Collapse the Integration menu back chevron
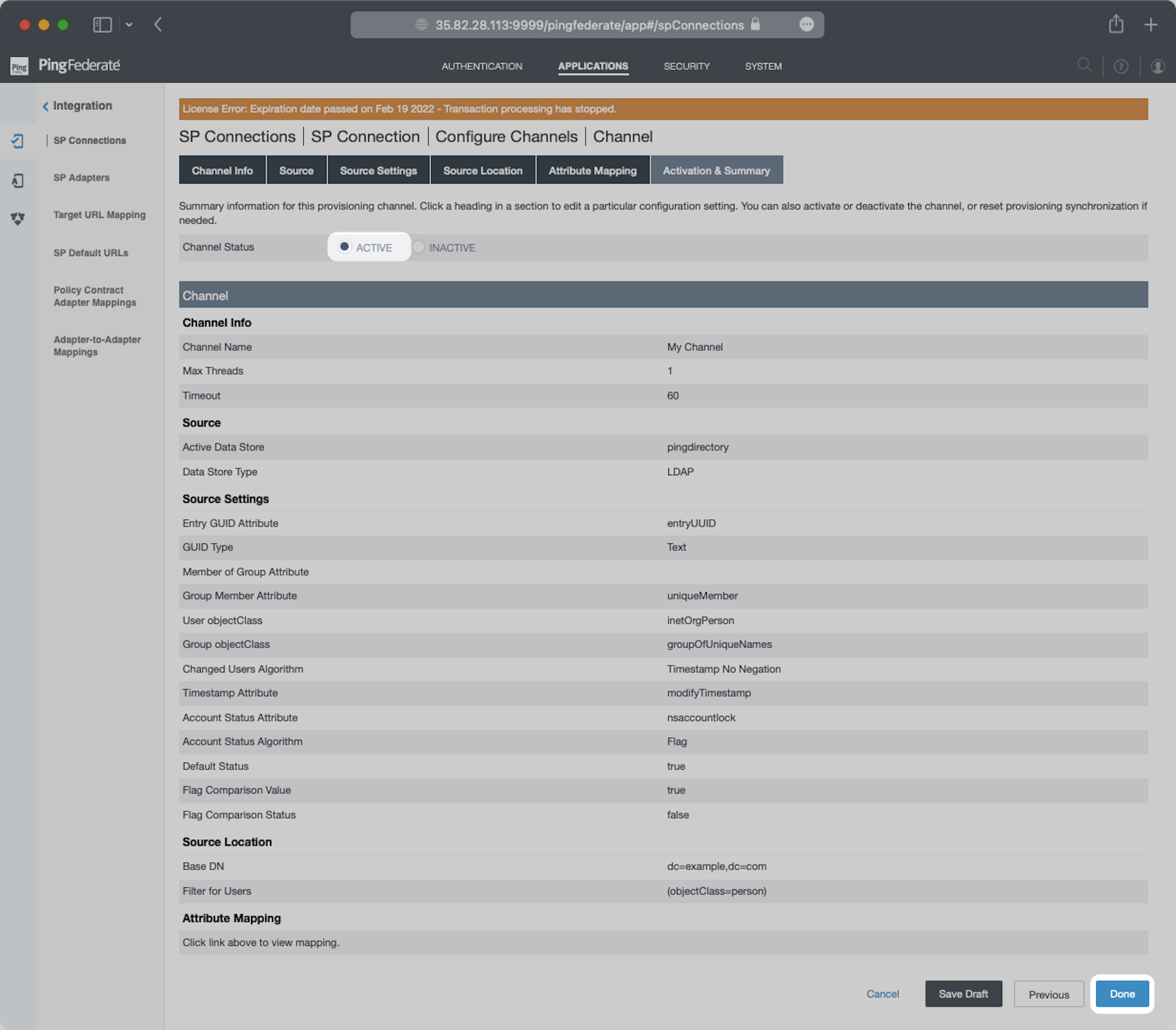The height and width of the screenshot is (1030, 1176). pyautogui.click(x=45, y=106)
